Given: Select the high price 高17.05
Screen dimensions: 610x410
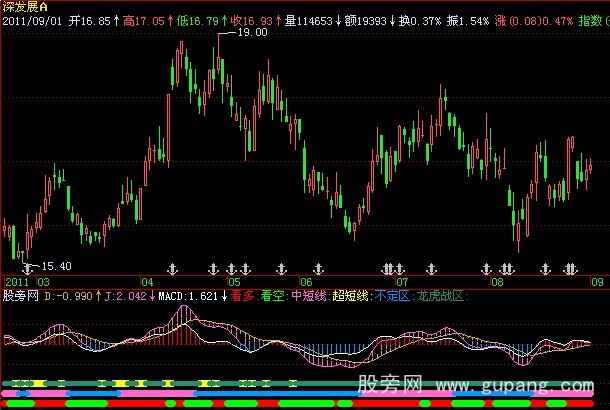Looking at the screenshot, I should (x=144, y=21).
